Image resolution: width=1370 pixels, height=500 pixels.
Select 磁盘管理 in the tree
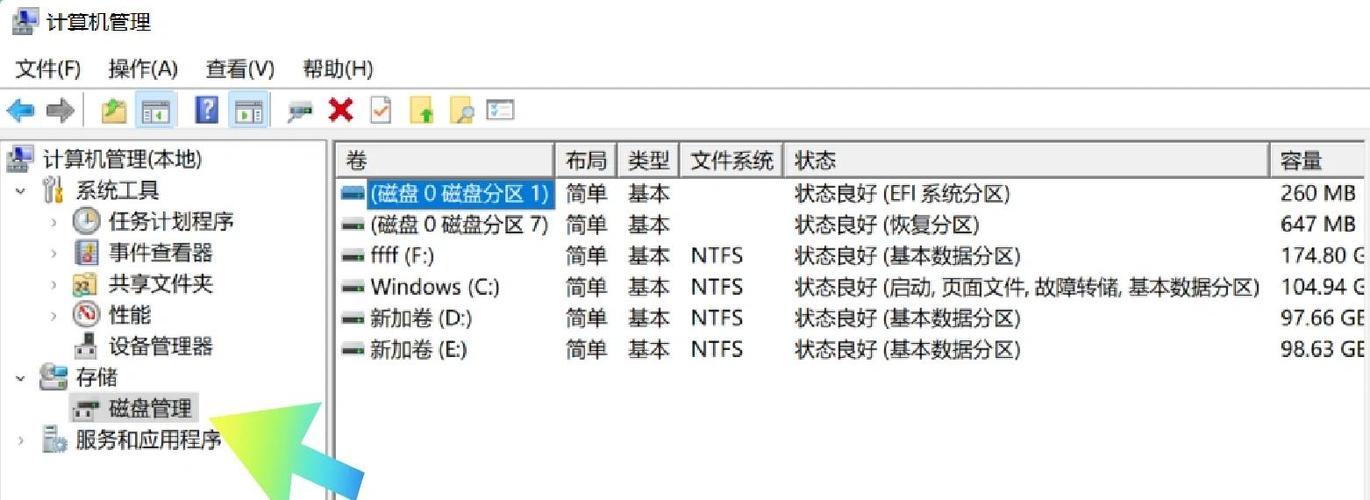pyautogui.click(x=150, y=408)
